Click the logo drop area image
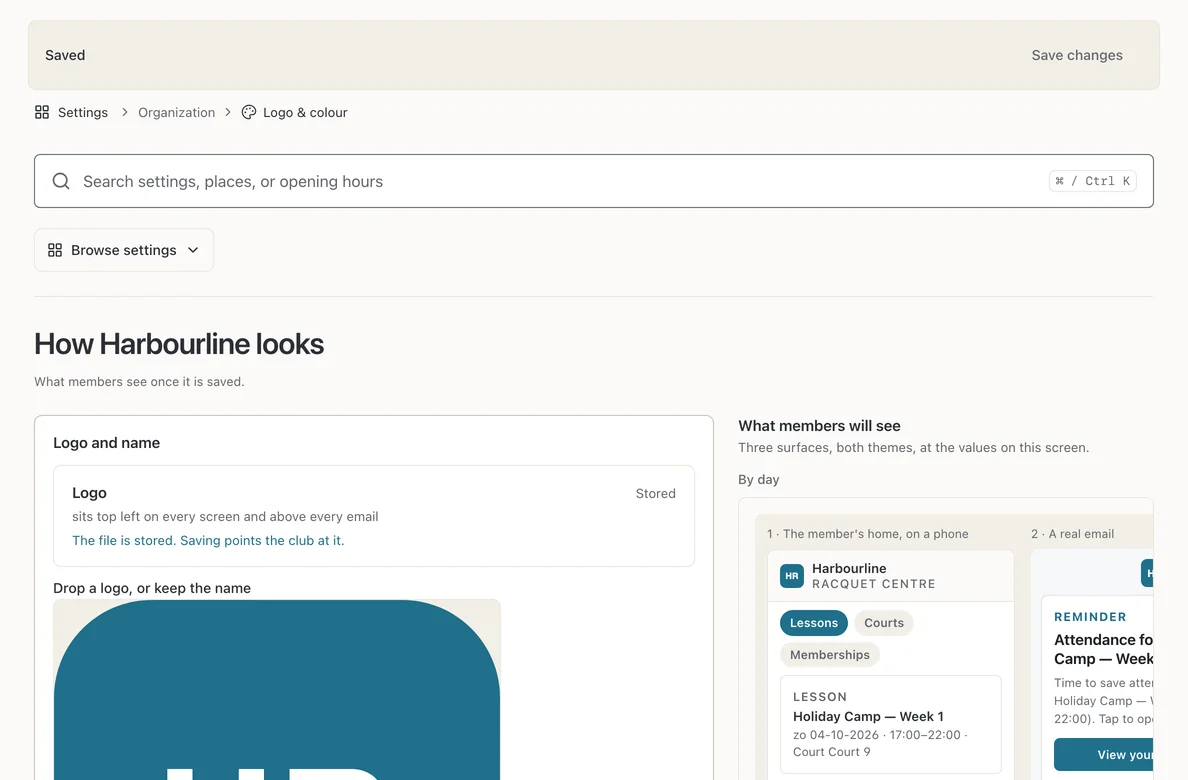 pyautogui.click(x=277, y=690)
